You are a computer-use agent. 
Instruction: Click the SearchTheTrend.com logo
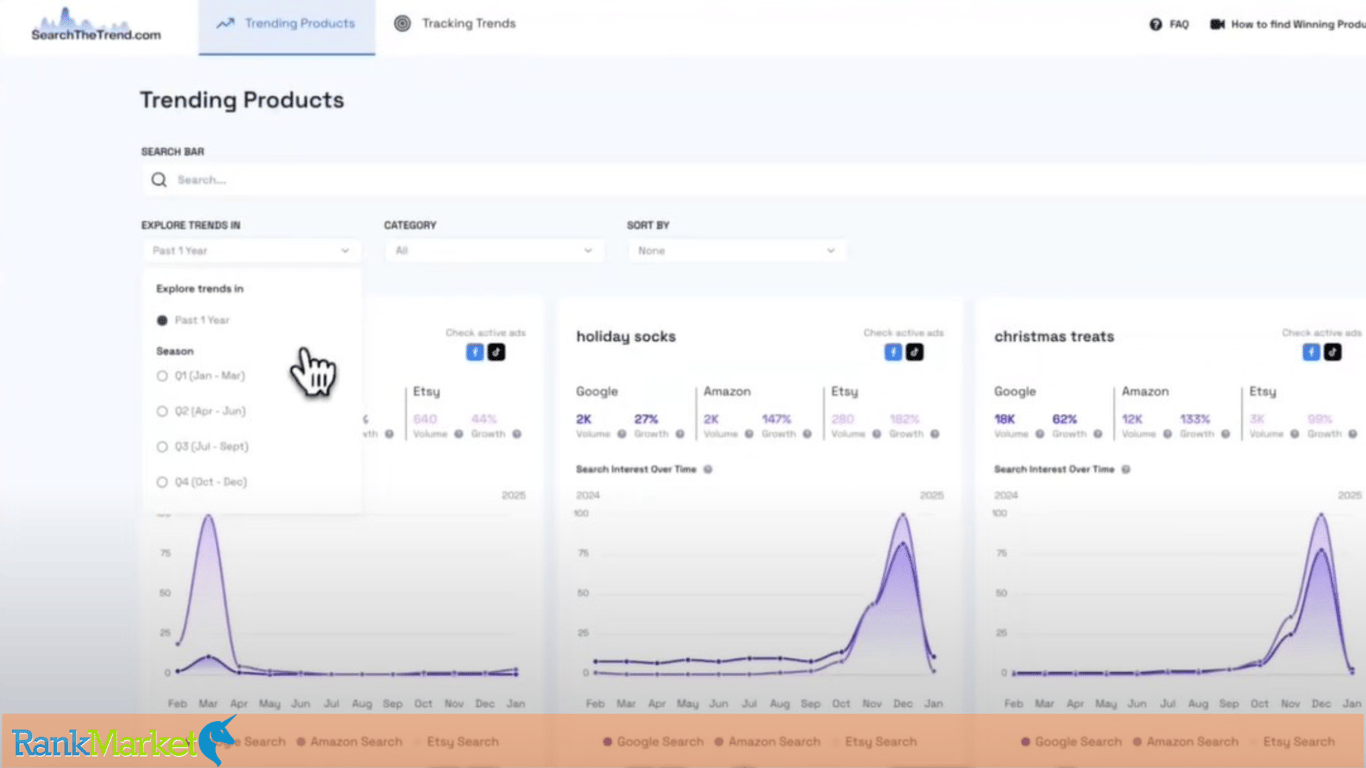coord(96,24)
